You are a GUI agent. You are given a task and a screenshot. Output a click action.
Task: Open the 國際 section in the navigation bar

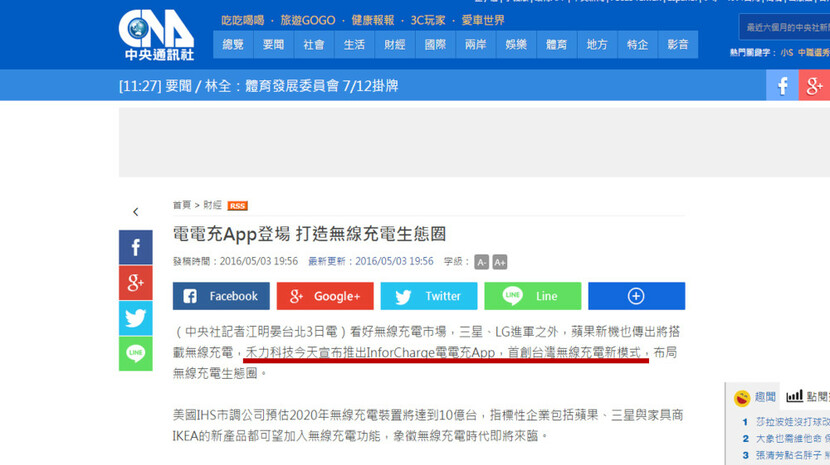pos(435,45)
